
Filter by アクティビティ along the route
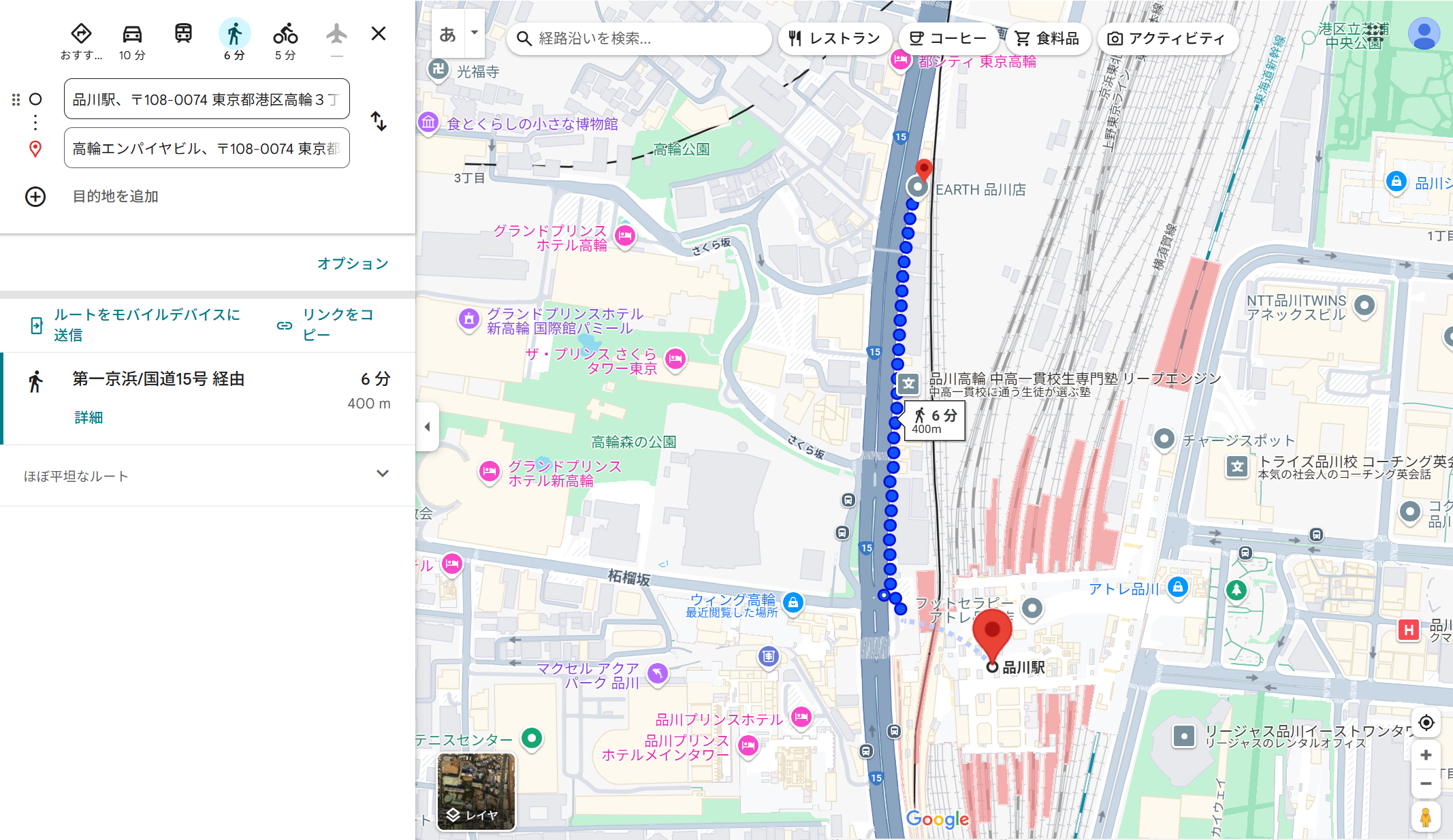click(x=1166, y=38)
